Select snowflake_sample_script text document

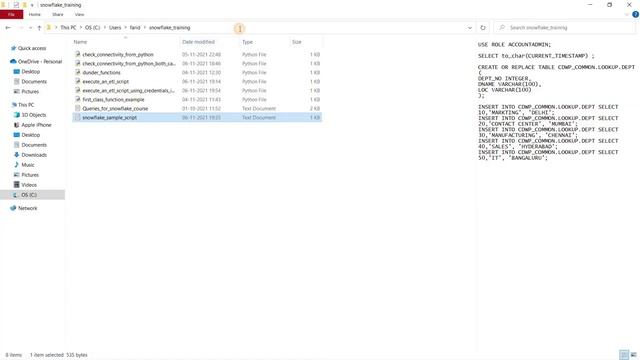109,118
